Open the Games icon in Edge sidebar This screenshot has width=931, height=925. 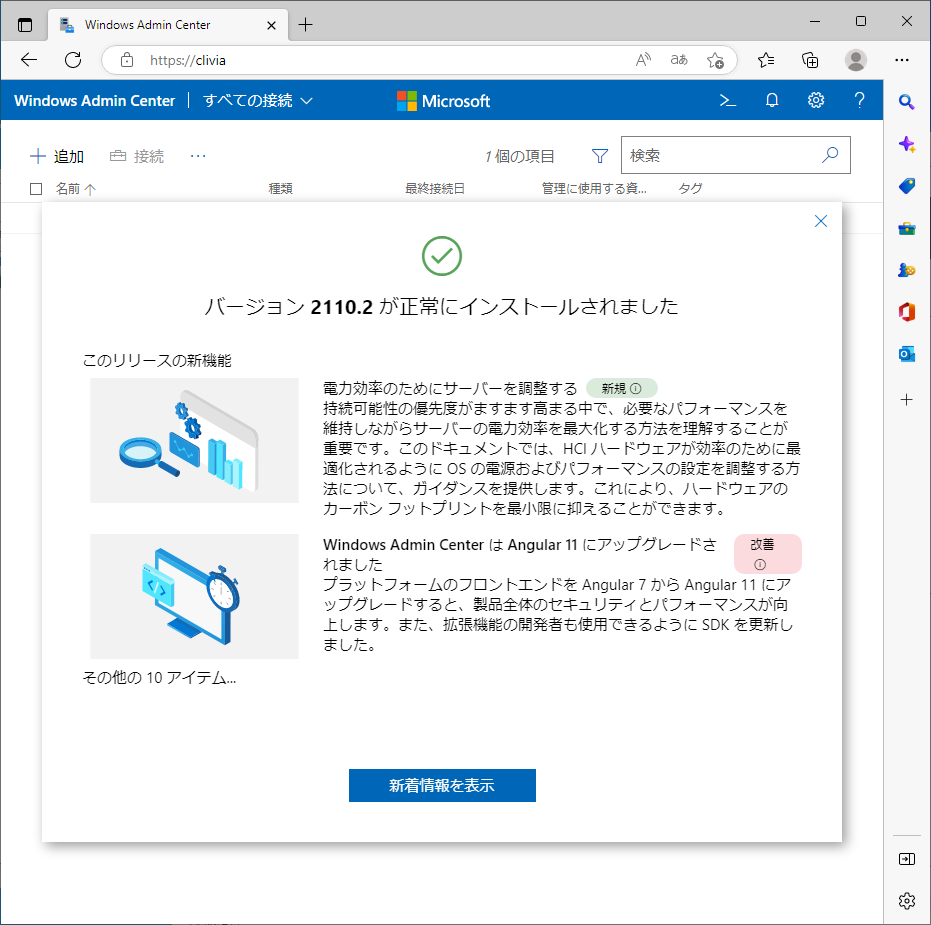coord(906,271)
